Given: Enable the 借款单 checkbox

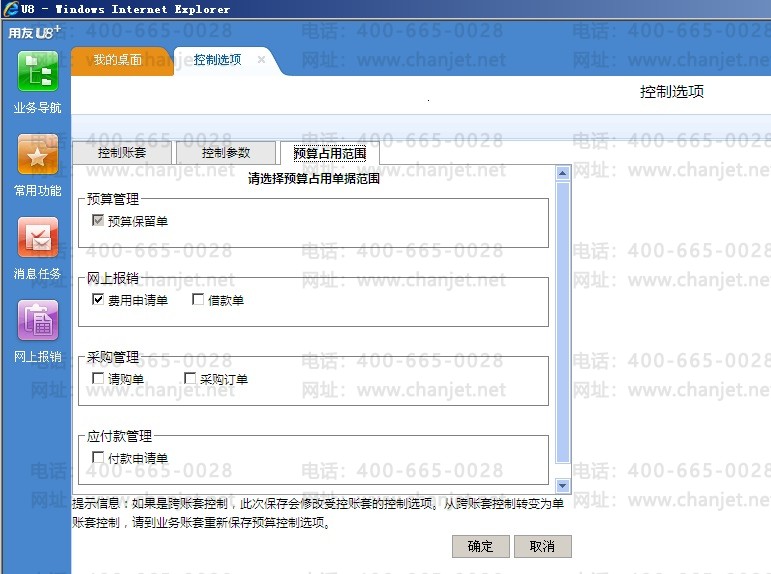Looking at the screenshot, I should pos(198,299).
